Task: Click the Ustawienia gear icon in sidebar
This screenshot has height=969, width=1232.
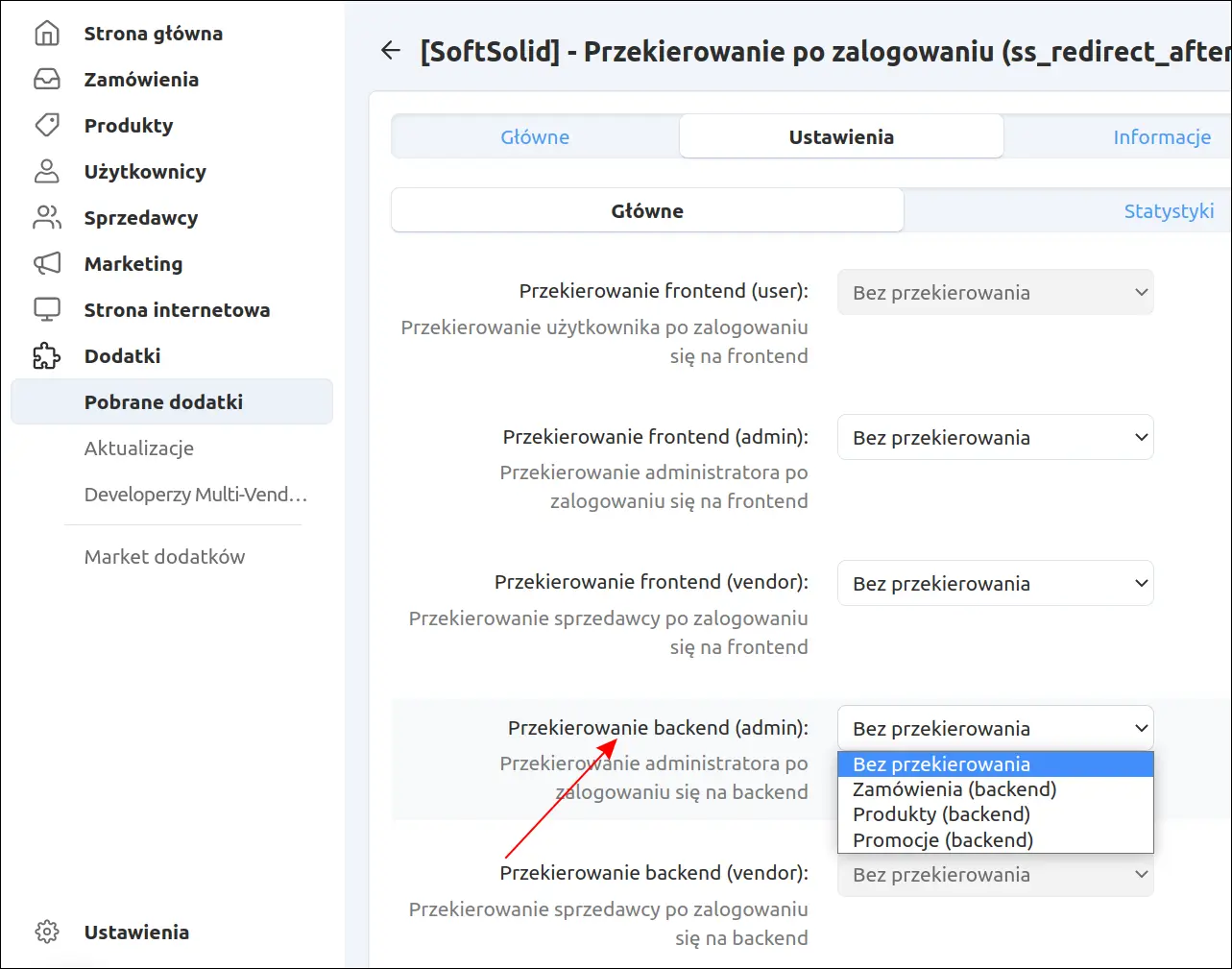Action: (x=46, y=933)
